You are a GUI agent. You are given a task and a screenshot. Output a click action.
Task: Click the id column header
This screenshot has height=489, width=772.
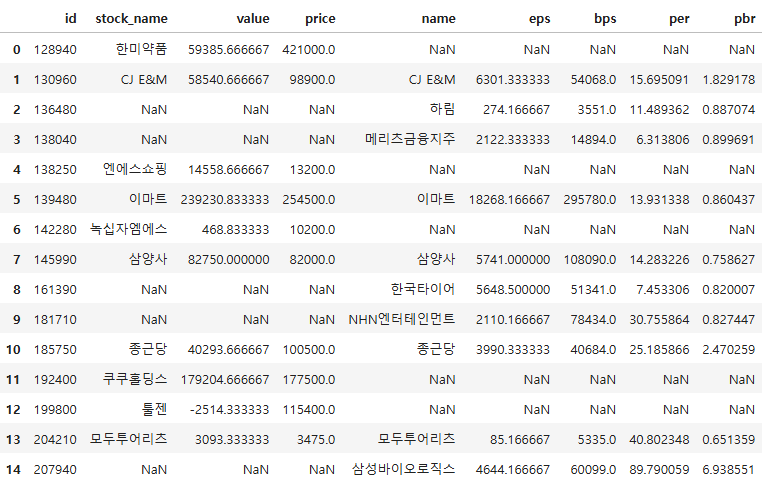click(70, 18)
